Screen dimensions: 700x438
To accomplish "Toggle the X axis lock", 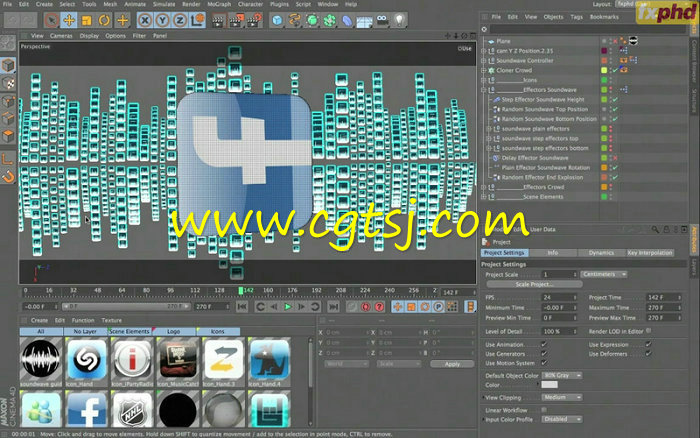I will (145, 20).
